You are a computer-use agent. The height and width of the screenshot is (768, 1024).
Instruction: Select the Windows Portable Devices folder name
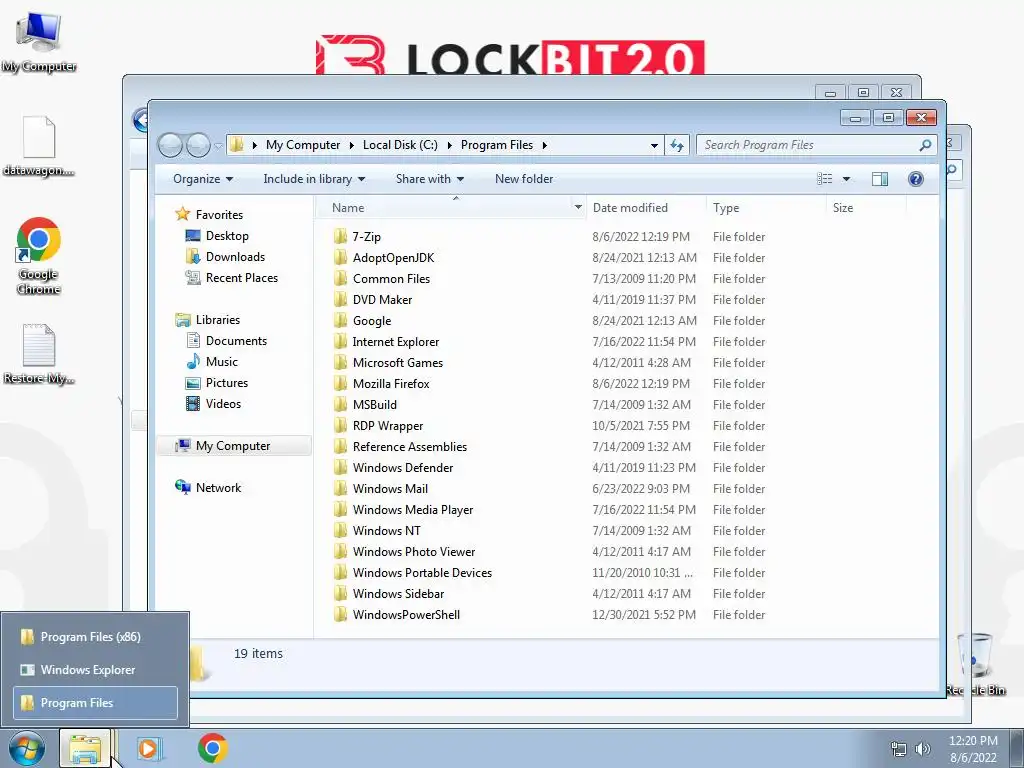click(422, 573)
